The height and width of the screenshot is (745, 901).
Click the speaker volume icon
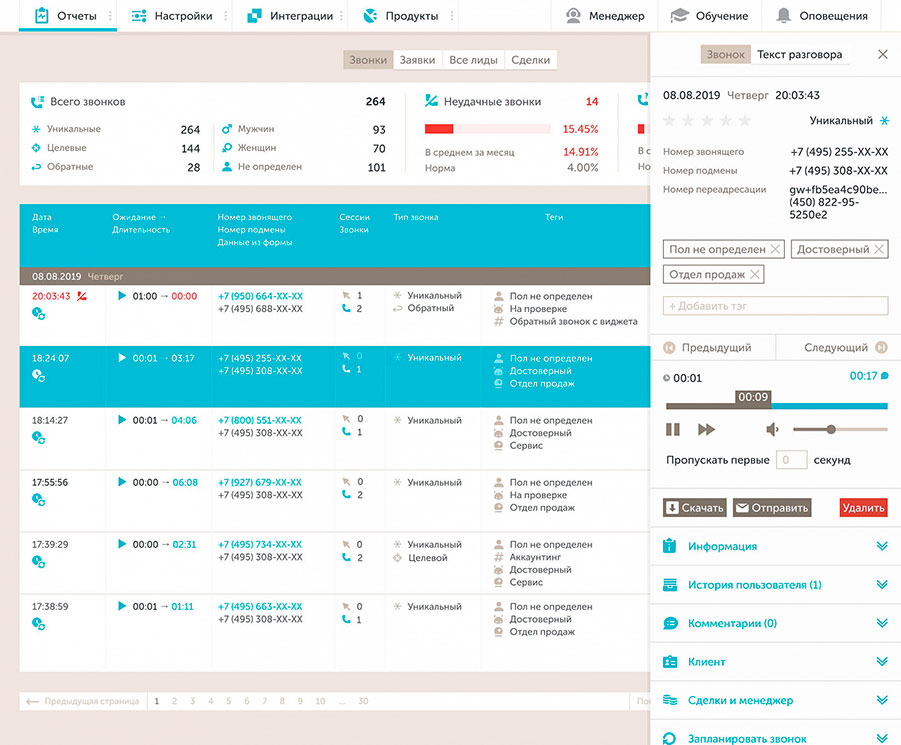pos(772,429)
